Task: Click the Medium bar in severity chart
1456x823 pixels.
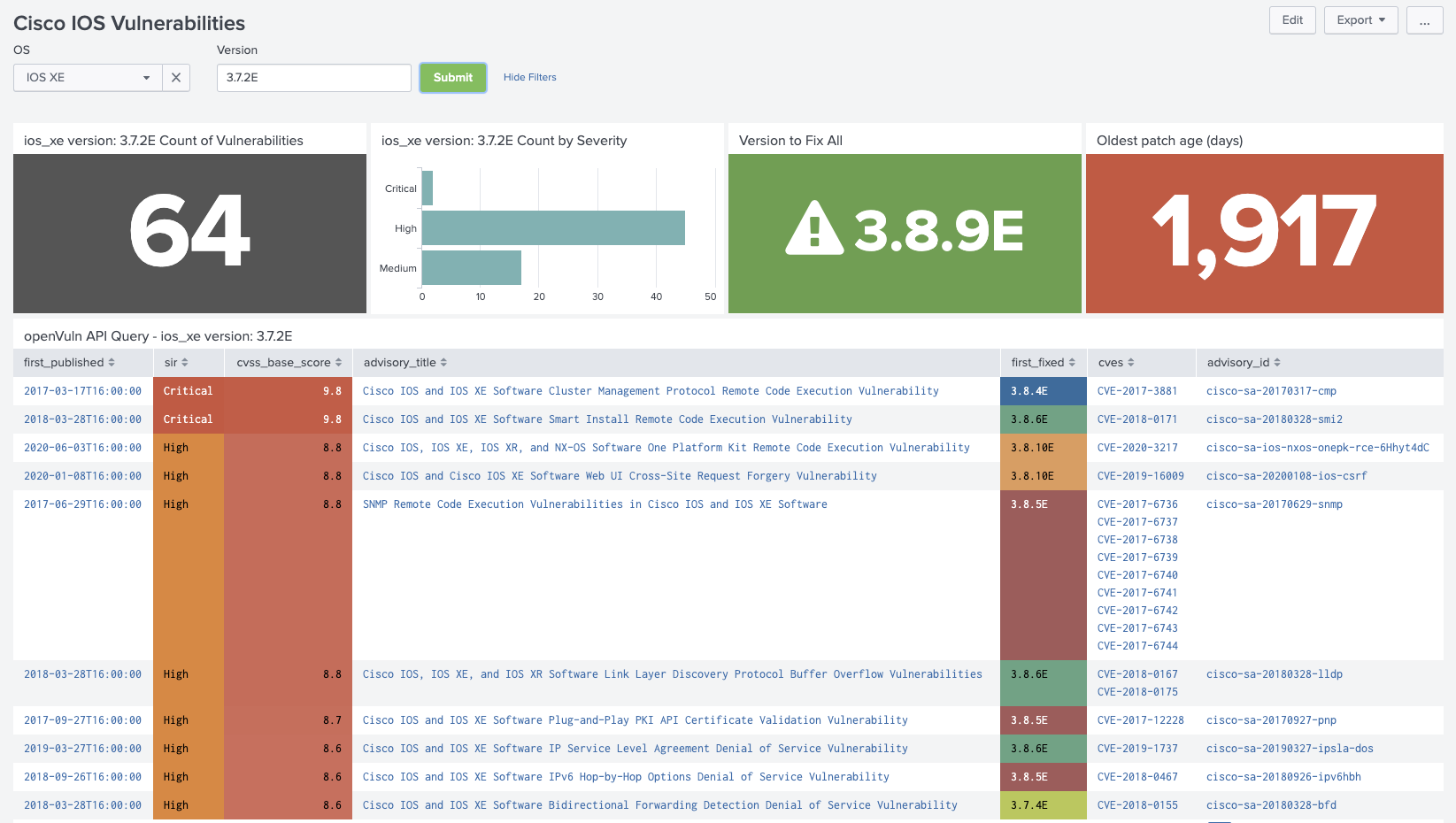Action: [472, 268]
